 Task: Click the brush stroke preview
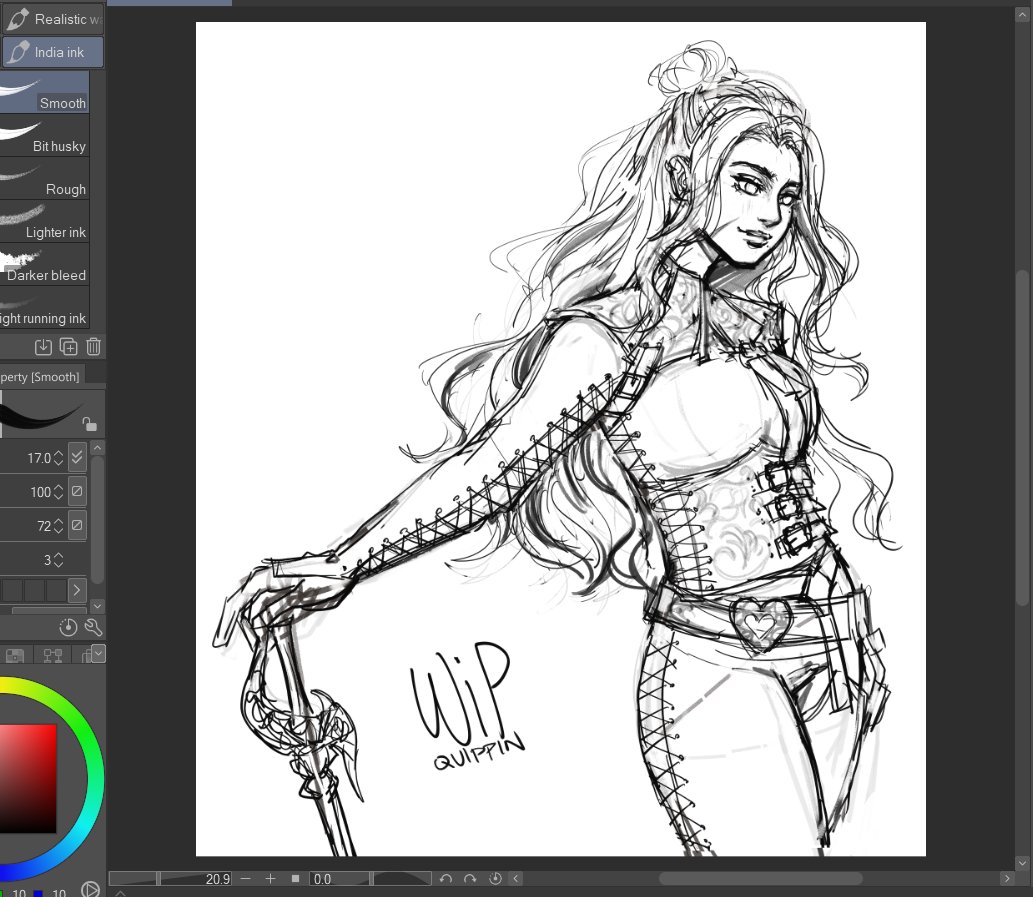click(41, 415)
